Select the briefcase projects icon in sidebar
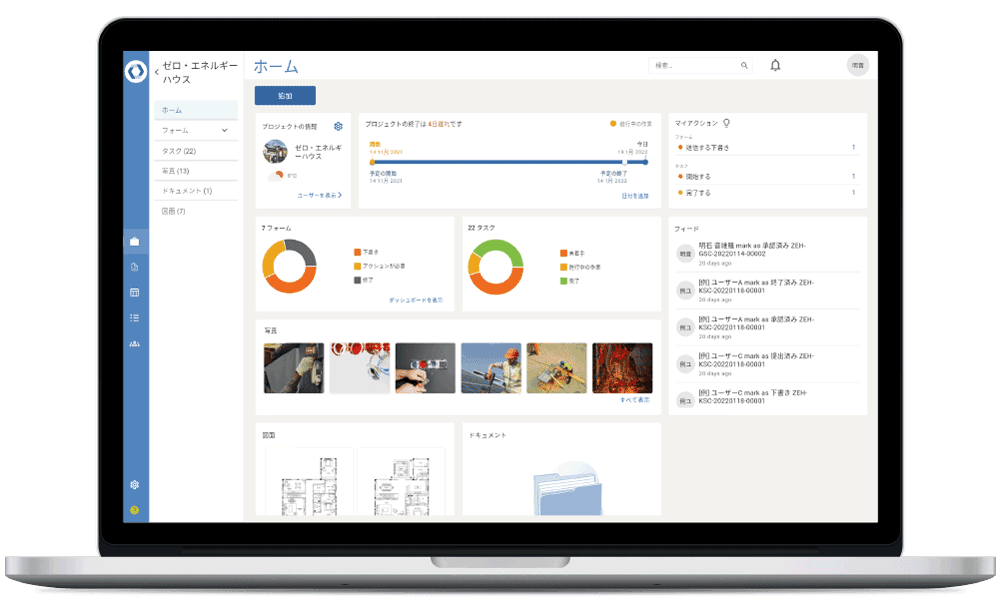The width and height of the screenshot is (1000, 602). (x=135, y=241)
